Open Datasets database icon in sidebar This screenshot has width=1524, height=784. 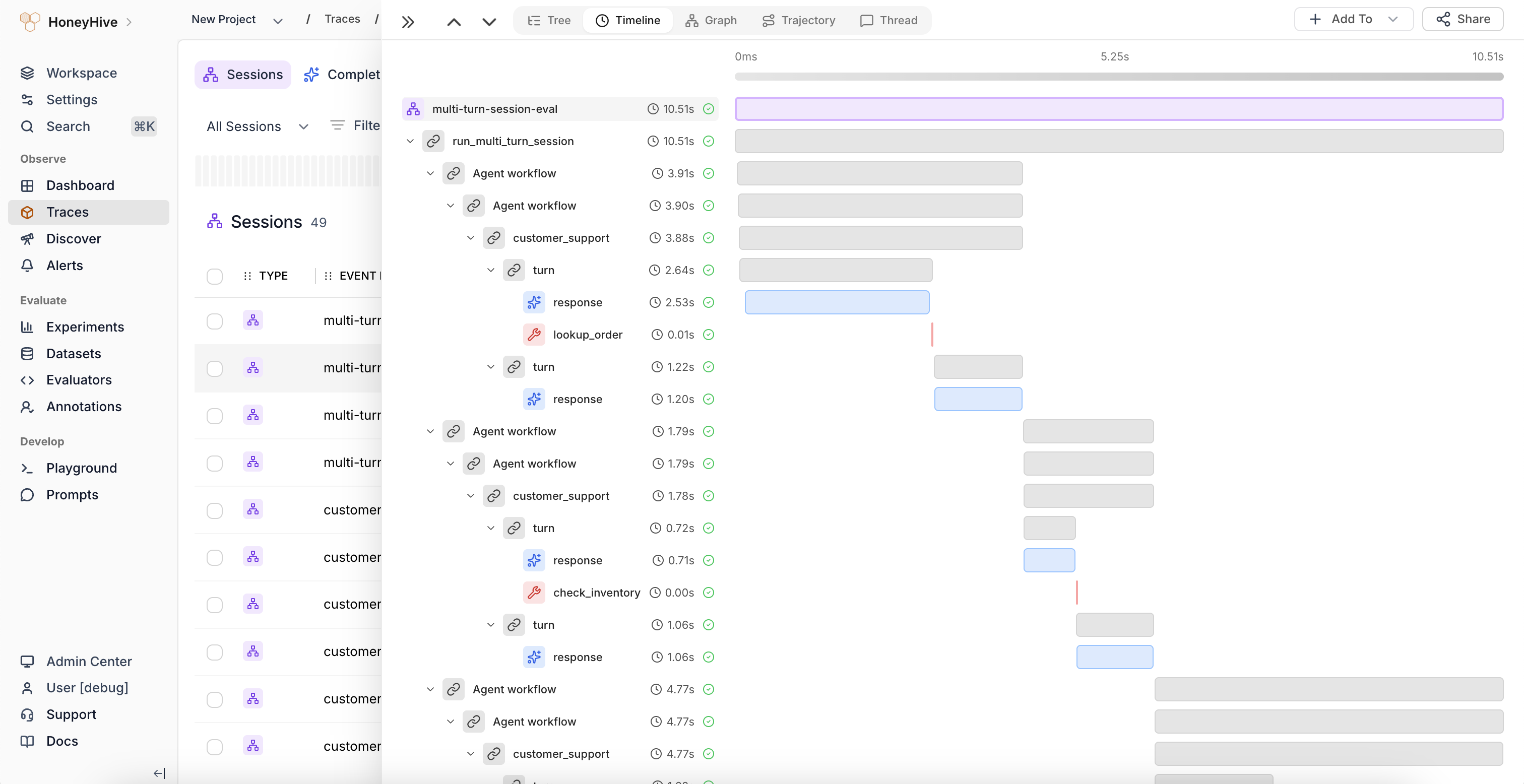27,353
